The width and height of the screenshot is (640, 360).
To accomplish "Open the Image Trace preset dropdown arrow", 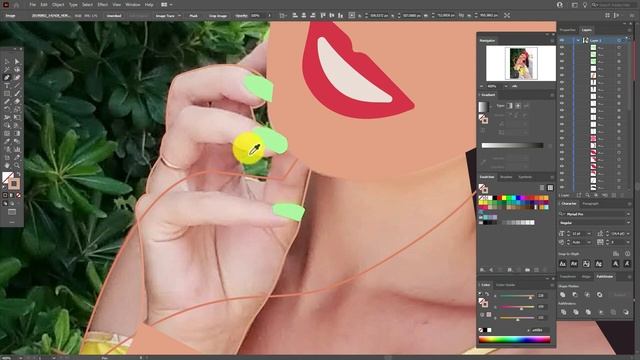I will pos(180,16).
